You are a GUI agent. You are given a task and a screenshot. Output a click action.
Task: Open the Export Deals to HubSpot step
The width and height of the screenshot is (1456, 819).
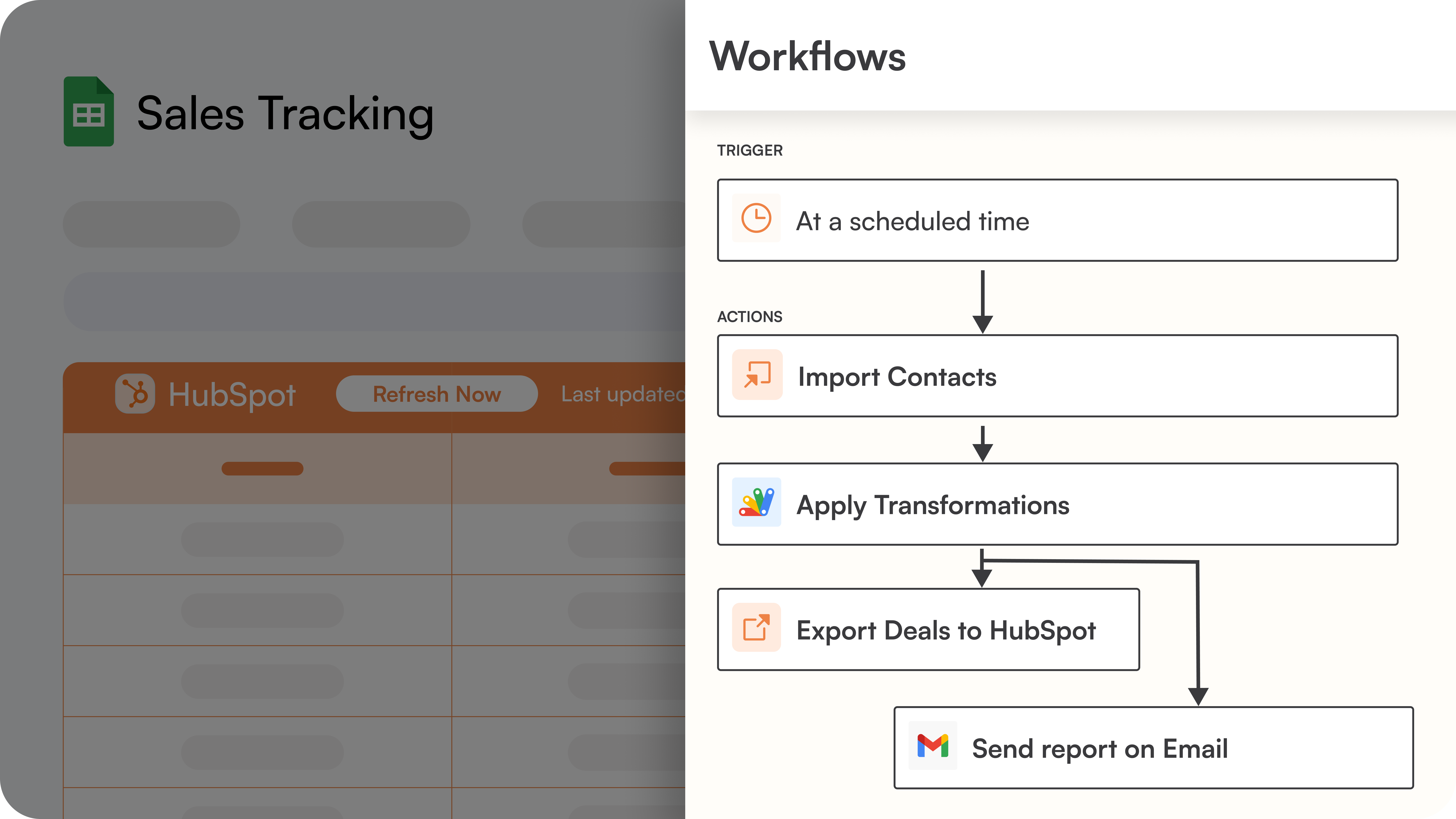[x=947, y=630]
